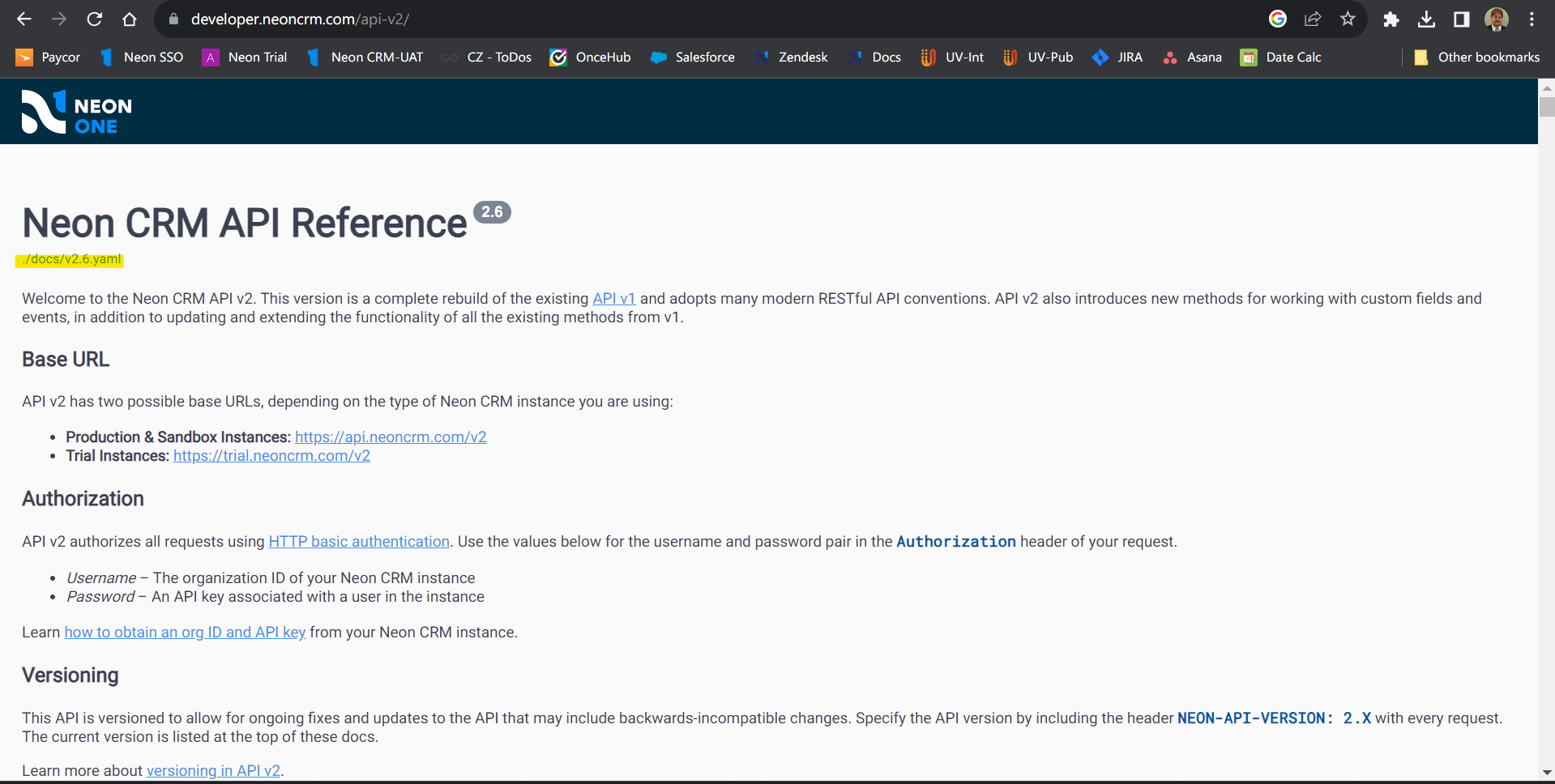Click the page scrollbar thumb
This screenshot has width=1555, height=784.
click(1547, 107)
